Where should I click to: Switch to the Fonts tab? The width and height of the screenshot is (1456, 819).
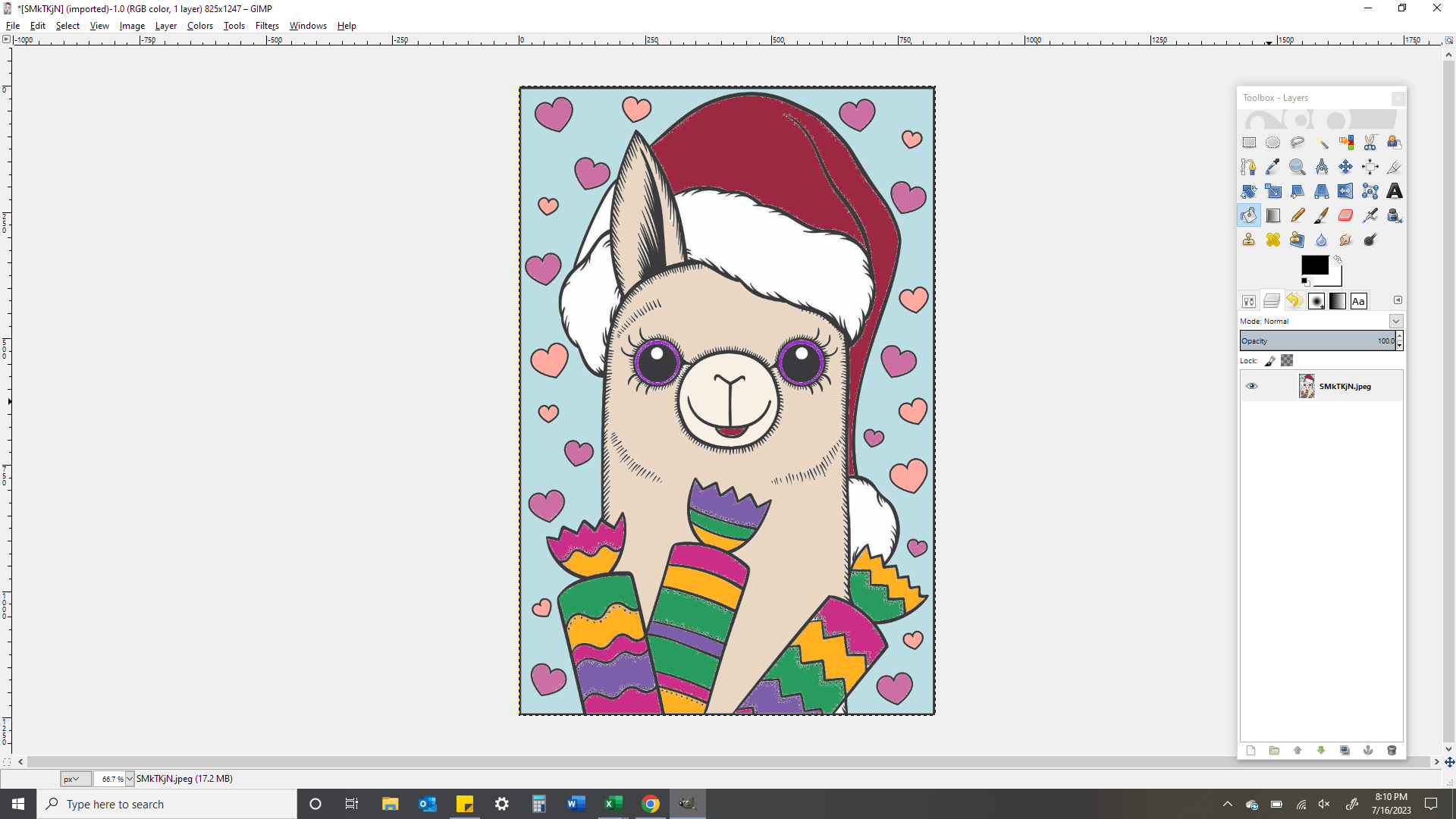click(1358, 301)
